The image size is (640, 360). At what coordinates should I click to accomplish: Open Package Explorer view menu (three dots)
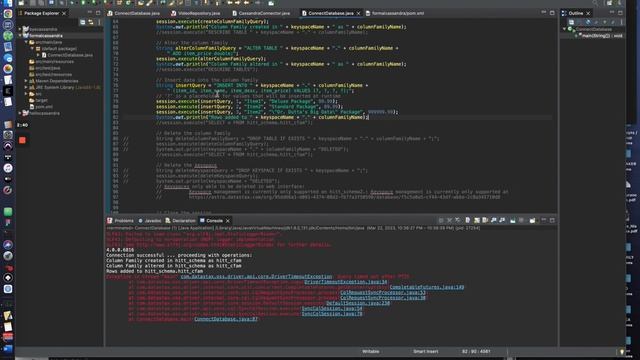99,22
